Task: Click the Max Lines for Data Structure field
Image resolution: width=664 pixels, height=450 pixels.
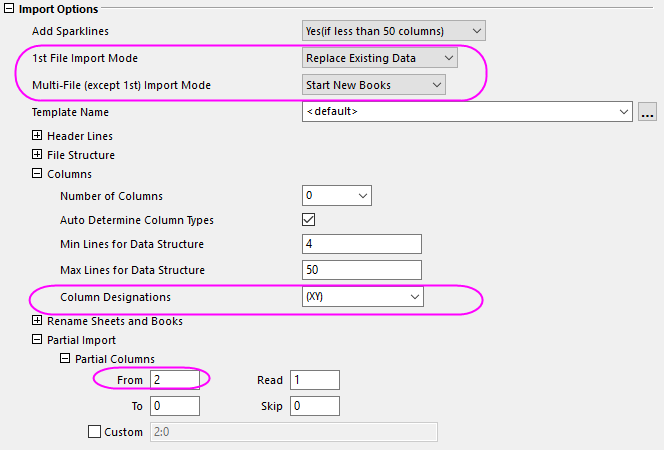Action: pos(361,270)
